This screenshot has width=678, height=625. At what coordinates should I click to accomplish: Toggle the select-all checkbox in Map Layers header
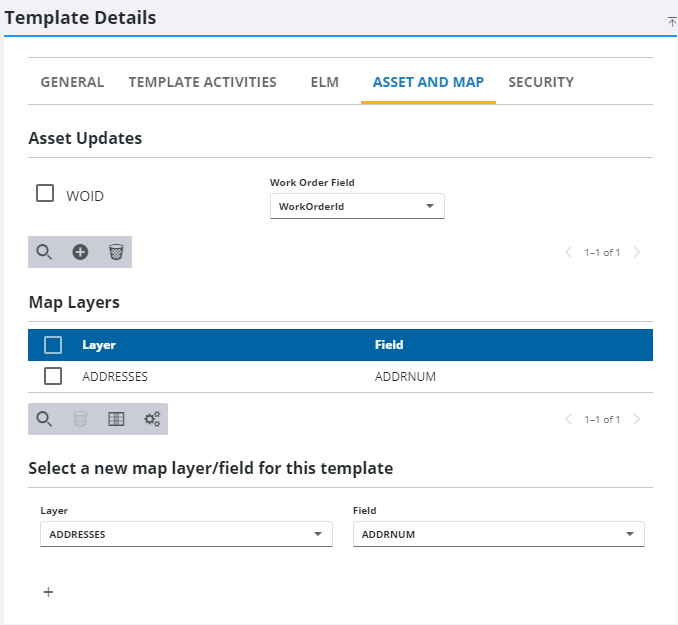pyautogui.click(x=53, y=345)
